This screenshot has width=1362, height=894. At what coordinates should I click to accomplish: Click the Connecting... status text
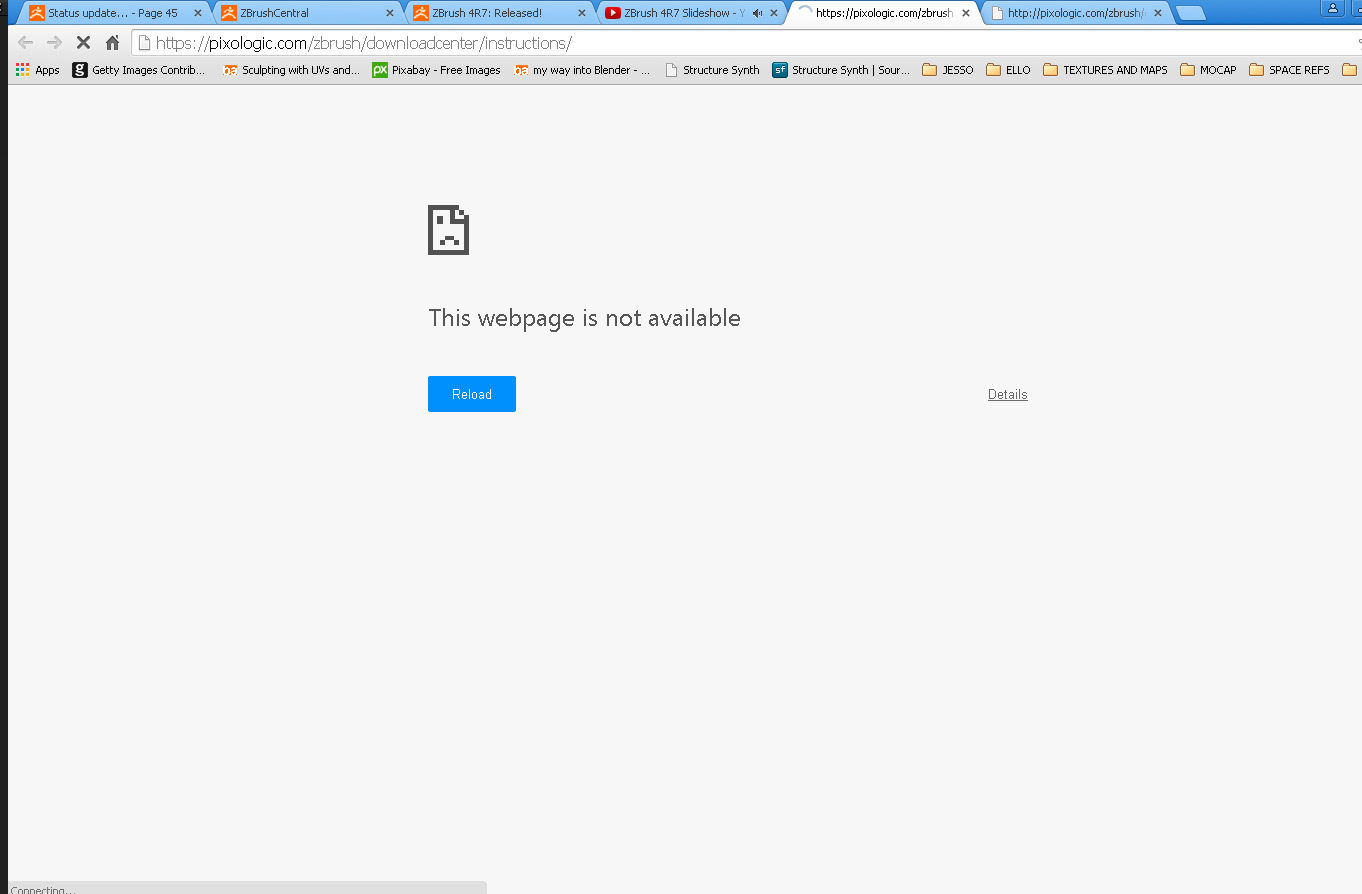43,889
